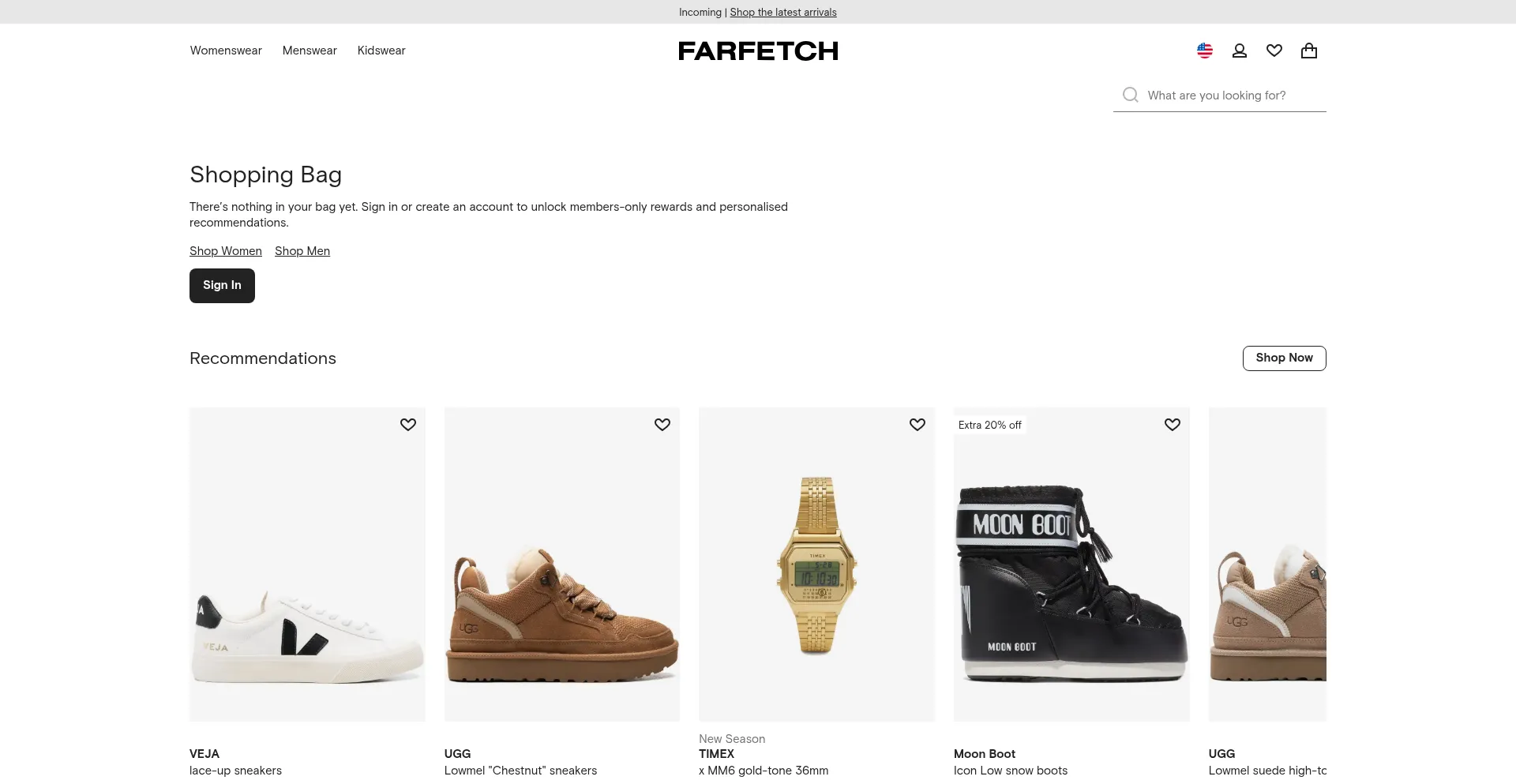The width and height of the screenshot is (1516, 784).
Task: Follow the Shop Men link
Action: click(302, 251)
